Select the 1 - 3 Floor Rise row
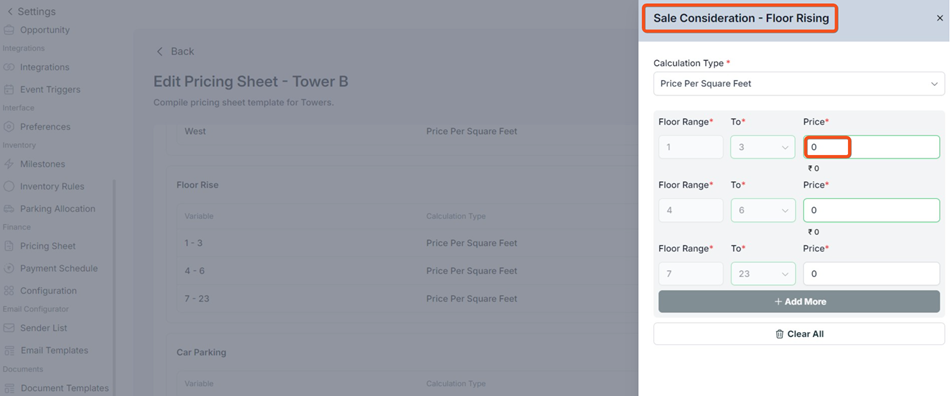Screen dimensions: 950x396 point(407,243)
